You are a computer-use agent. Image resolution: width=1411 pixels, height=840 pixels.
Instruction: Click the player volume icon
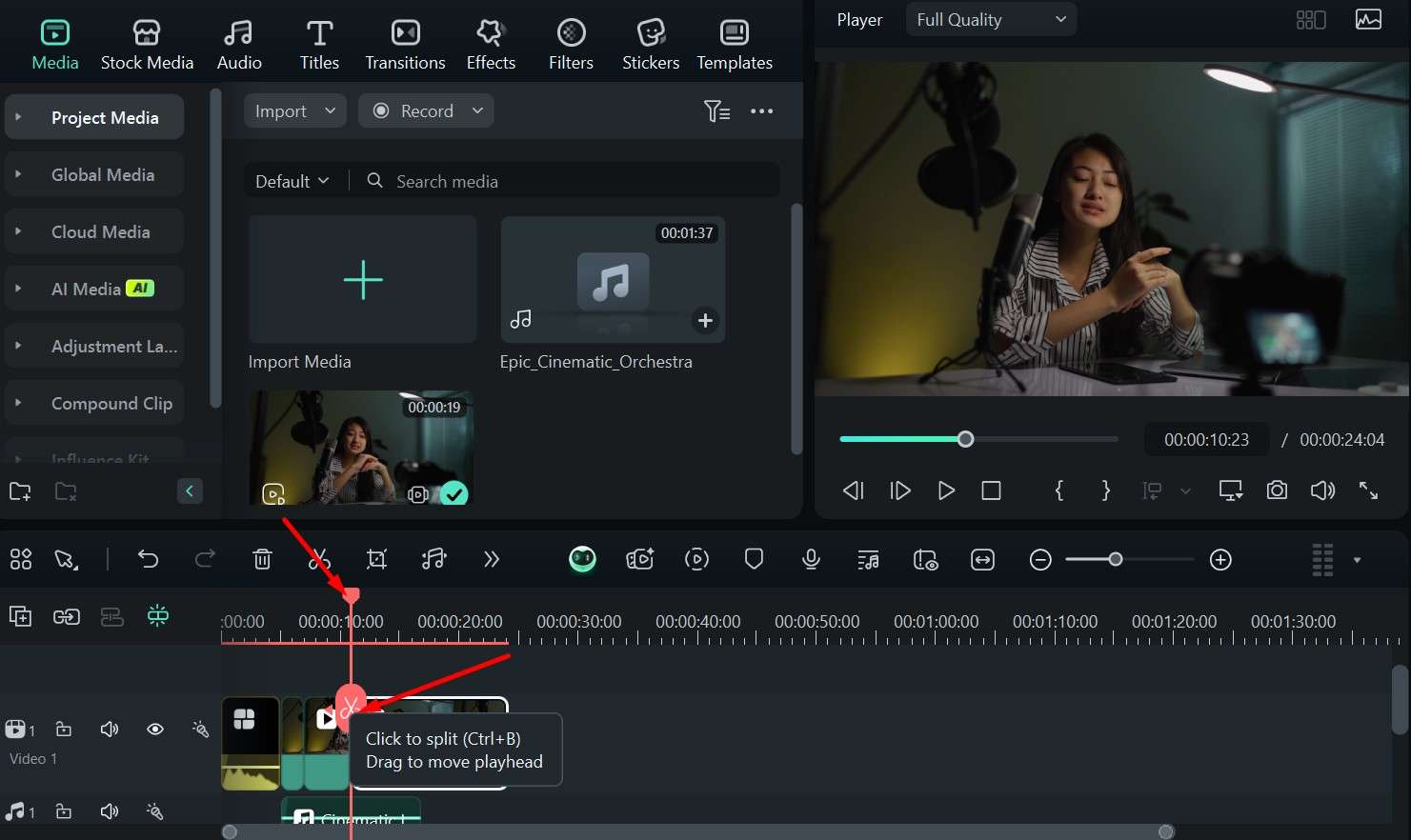pos(1322,490)
